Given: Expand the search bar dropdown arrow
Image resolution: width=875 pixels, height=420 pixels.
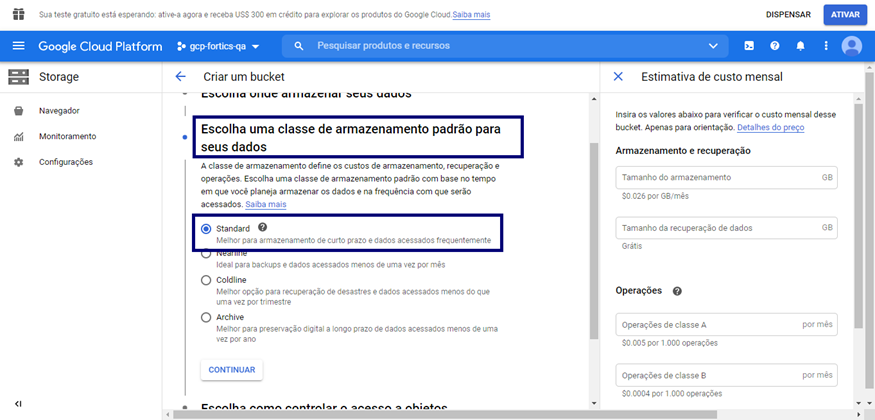Looking at the screenshot, I should point(713,46).
